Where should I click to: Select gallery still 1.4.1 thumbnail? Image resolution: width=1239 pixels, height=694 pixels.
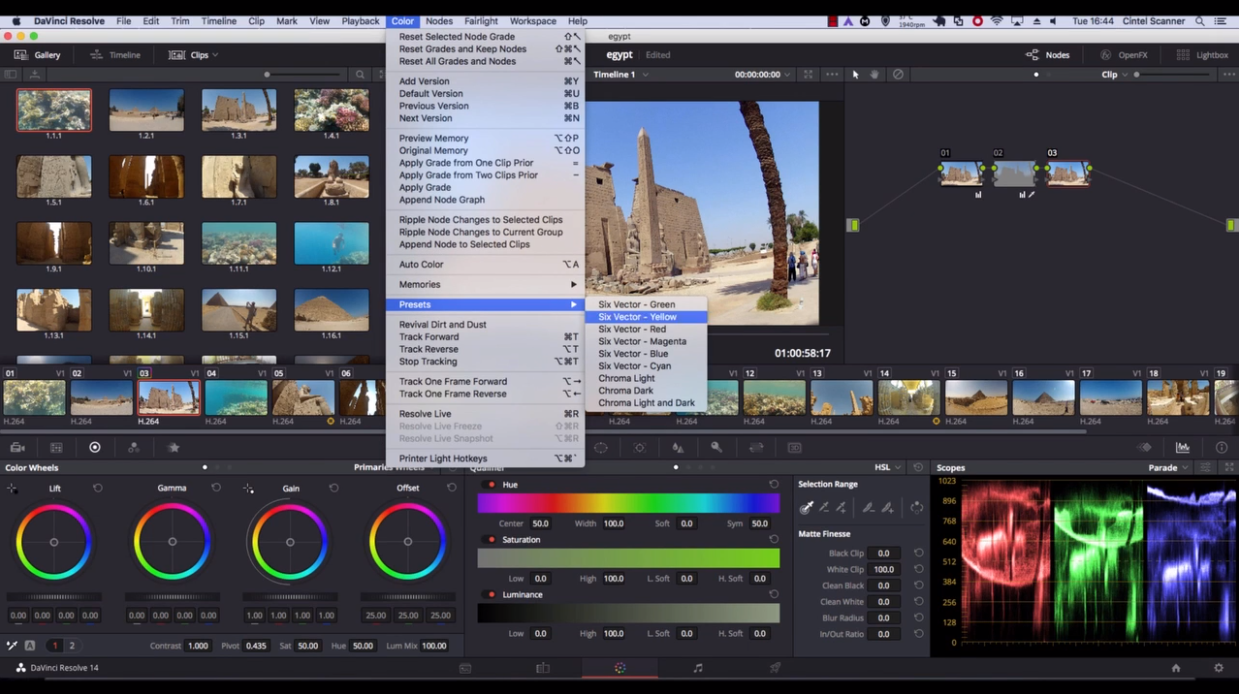point(332,110)
